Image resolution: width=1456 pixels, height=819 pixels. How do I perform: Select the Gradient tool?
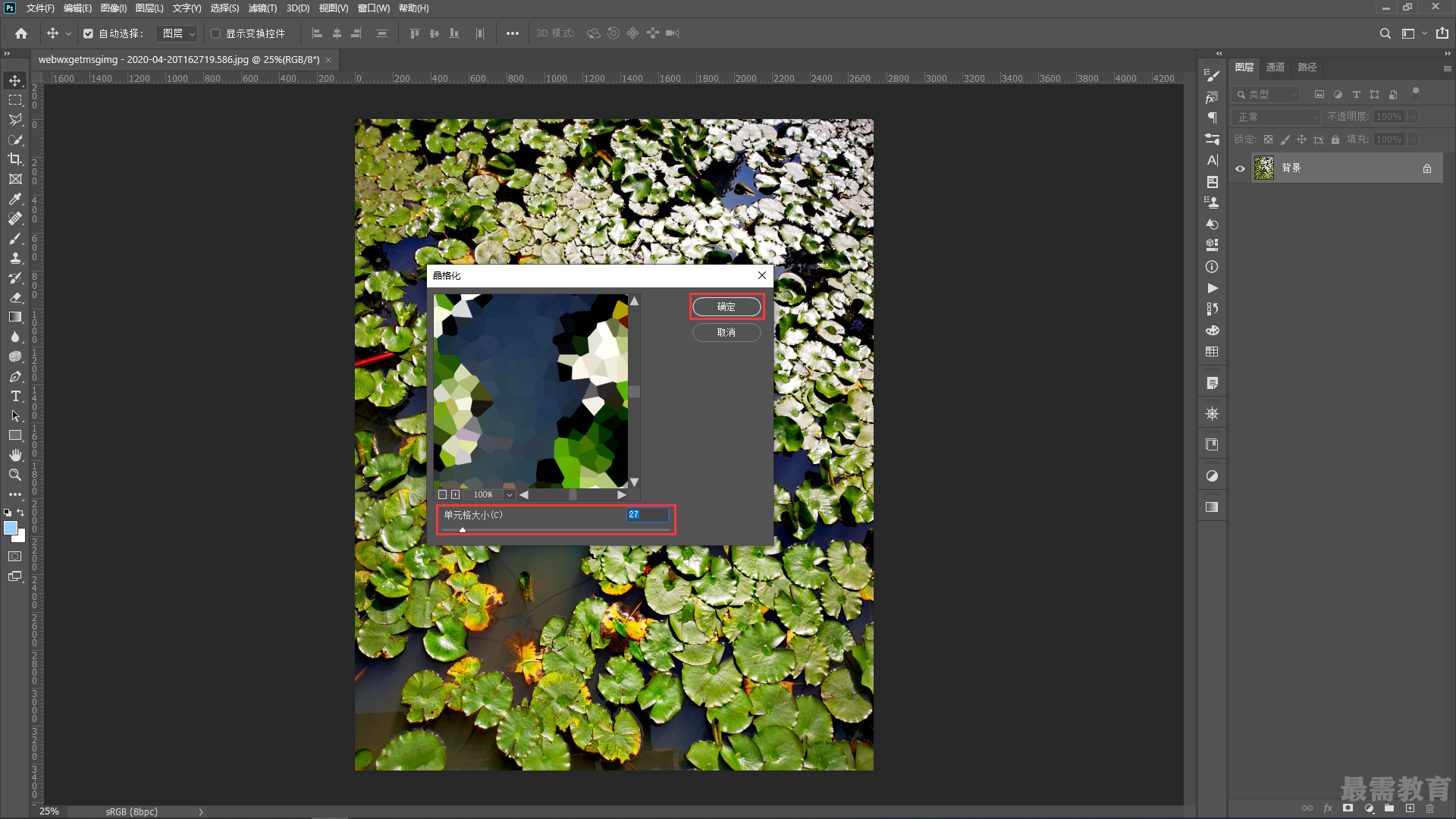tap(15, 317)
